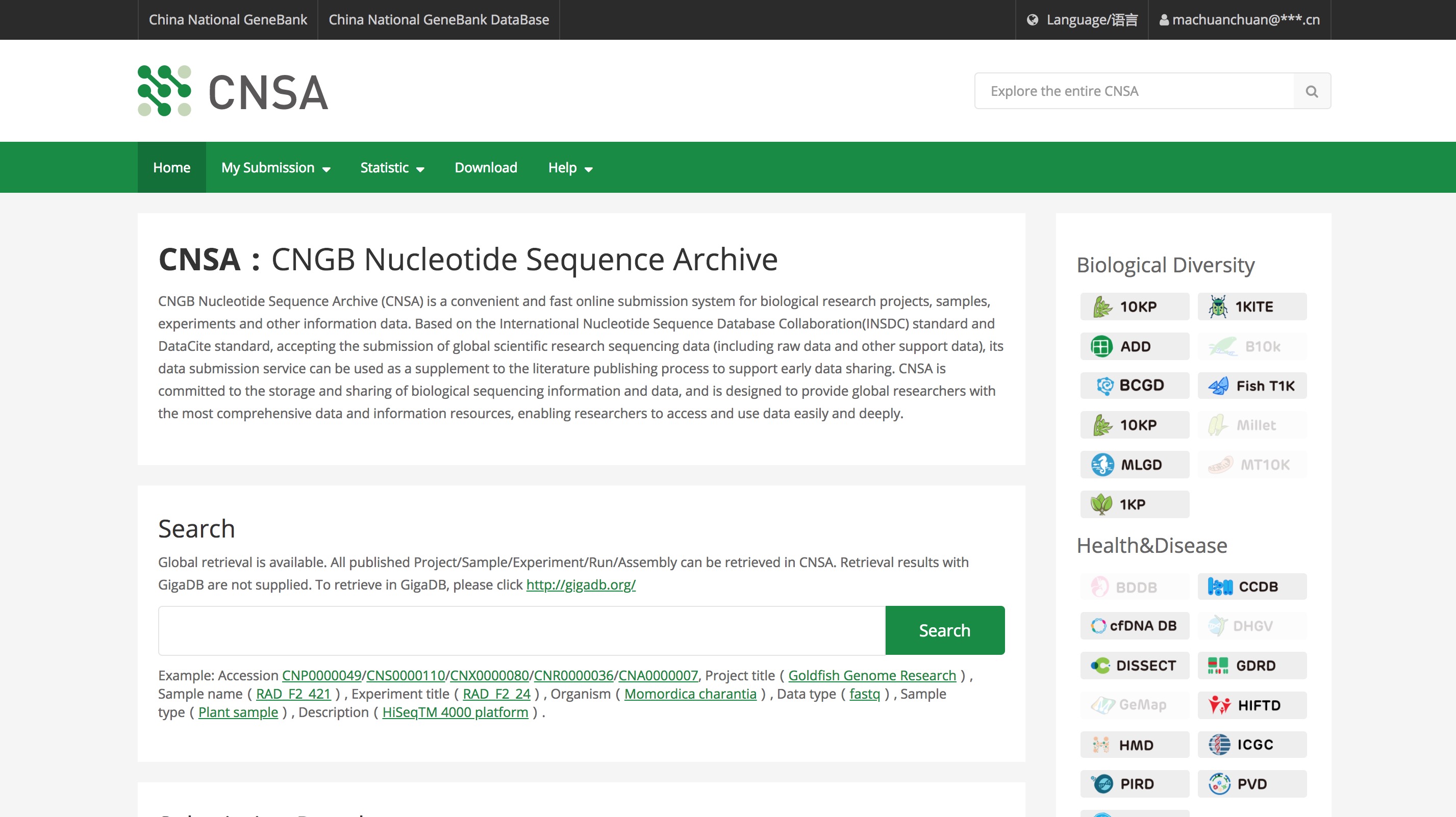This screenshot has width=1456, height=817.
Task: Open the DHGV database badge
Action: [1252, 626]
